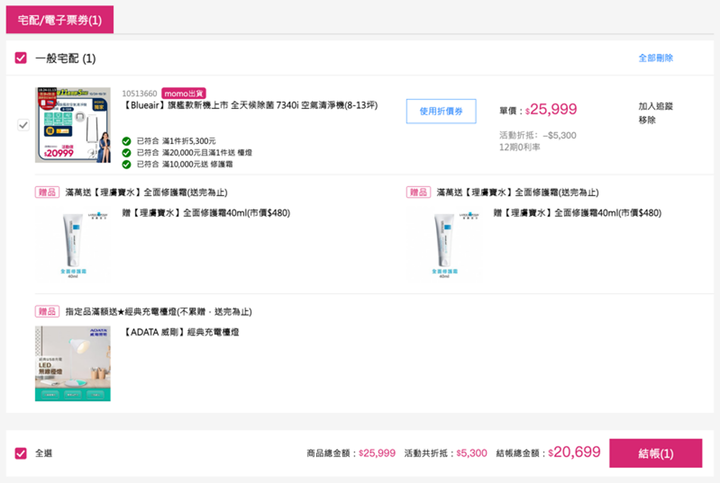Open the Blueair 7340i product title link
This screenshot has height=483, width=720.
click(250, 105)
